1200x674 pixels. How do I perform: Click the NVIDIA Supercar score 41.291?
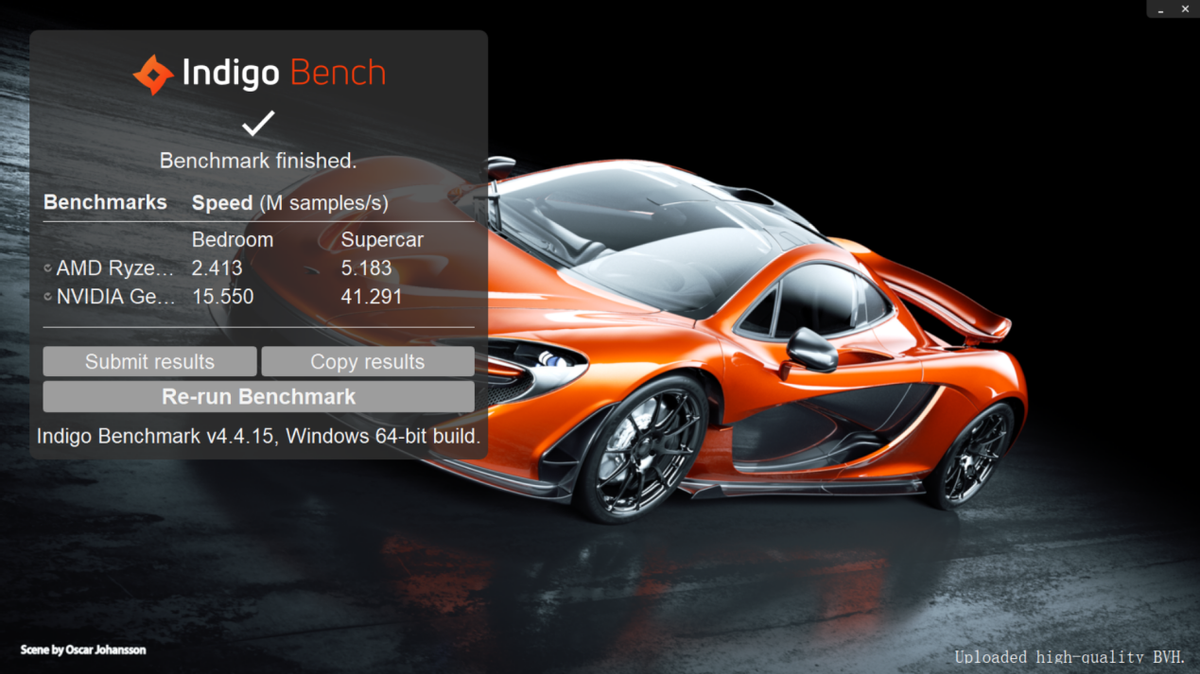click(x=372, y=297)
